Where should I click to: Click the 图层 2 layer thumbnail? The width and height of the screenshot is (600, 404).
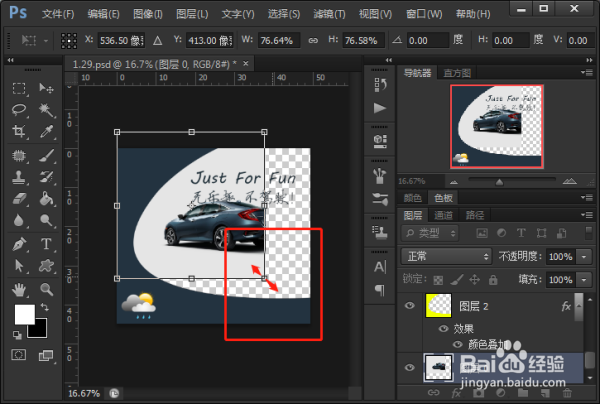pos(438,306)
